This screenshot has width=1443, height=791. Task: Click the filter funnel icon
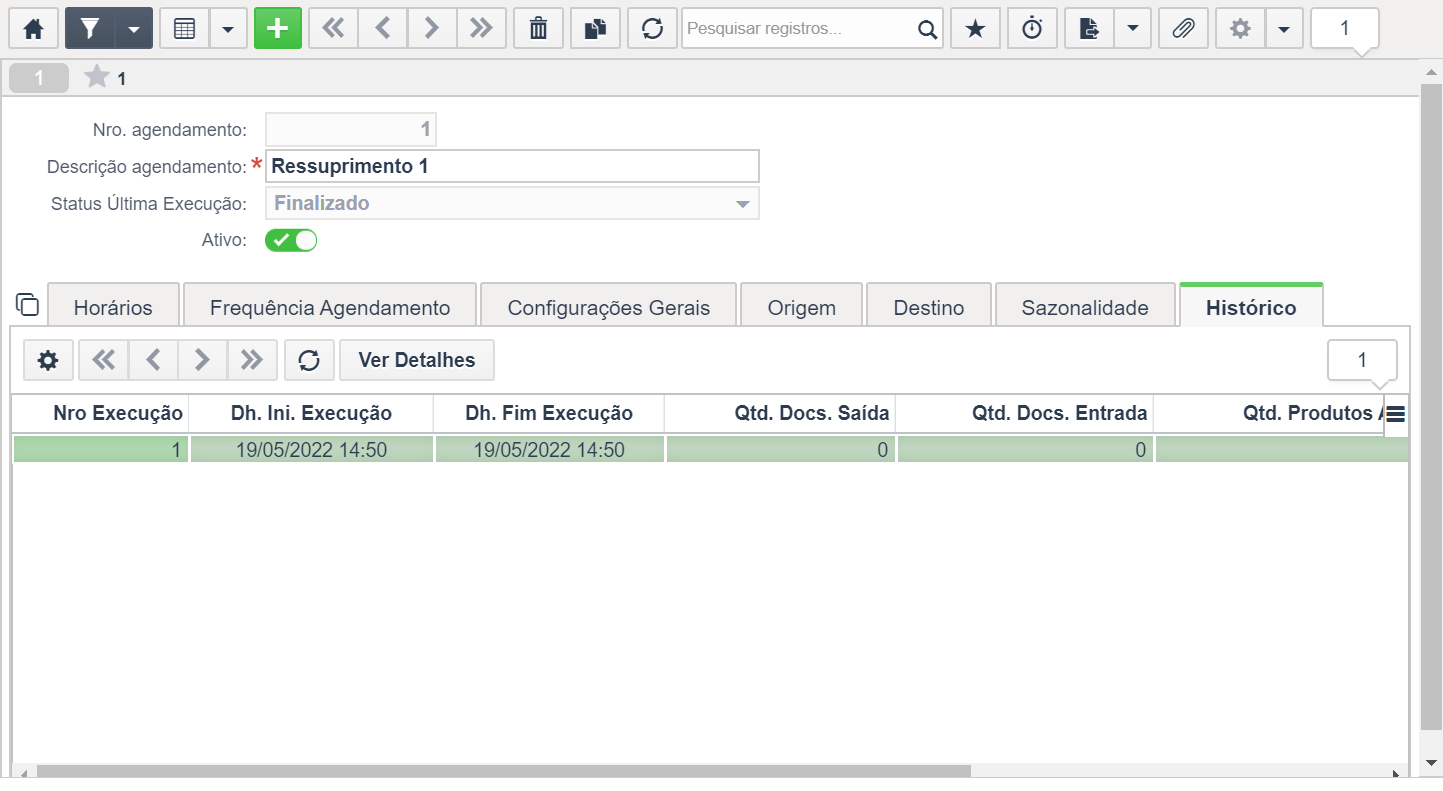point(90,29)
